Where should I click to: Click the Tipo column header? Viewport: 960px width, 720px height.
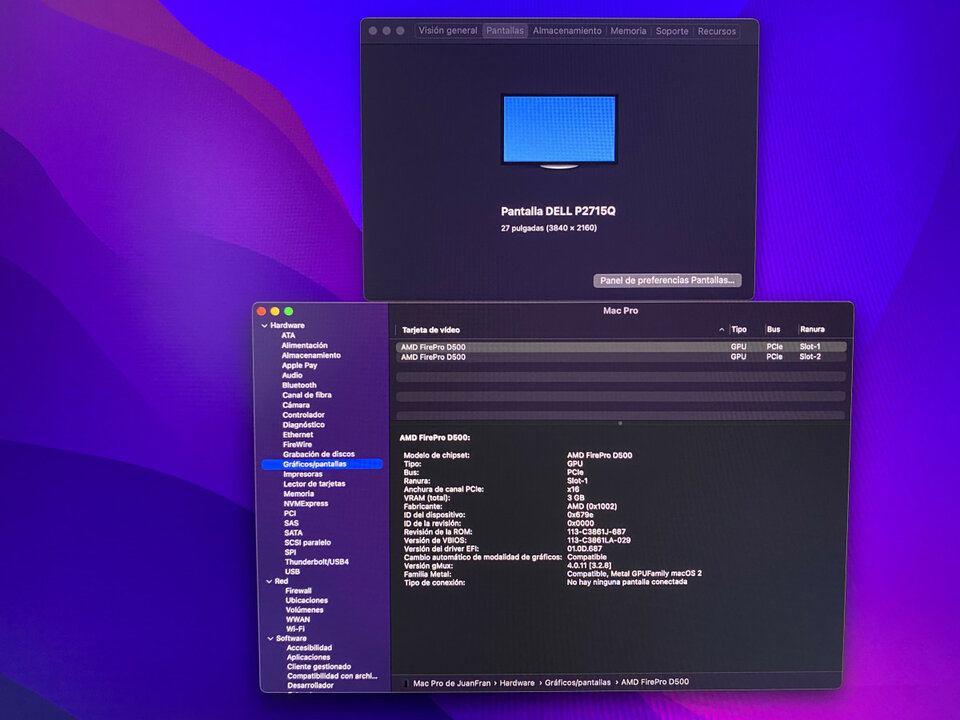pyautogui.click(x=738, y=329)
